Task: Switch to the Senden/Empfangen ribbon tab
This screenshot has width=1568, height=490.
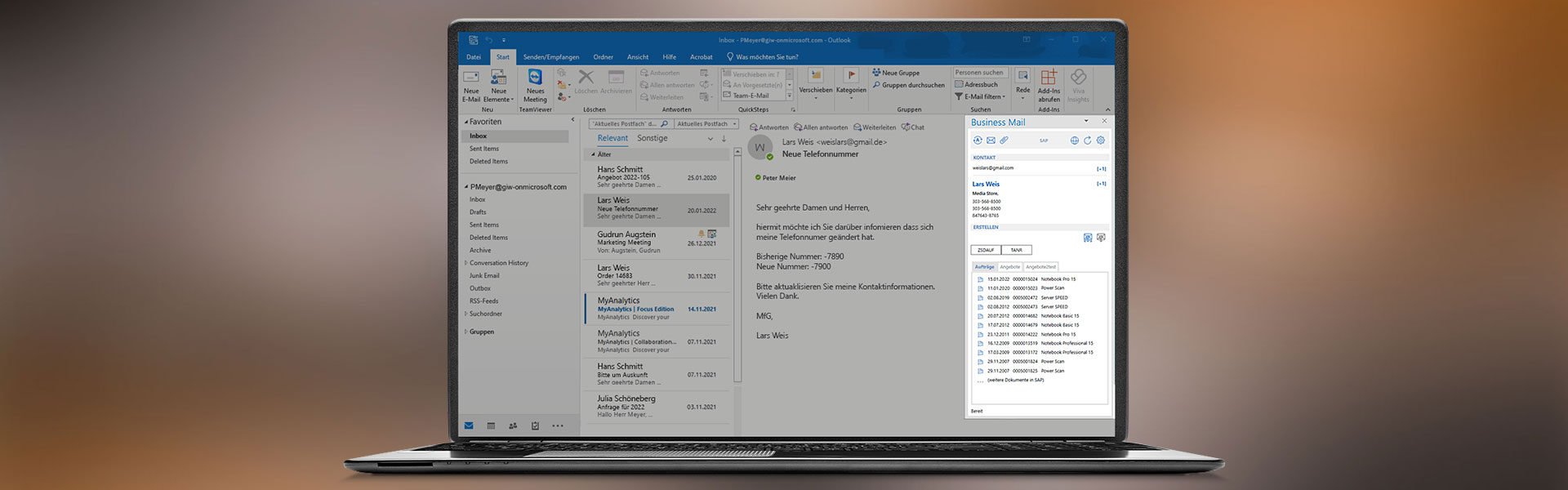Action: [x=551, y=57]
